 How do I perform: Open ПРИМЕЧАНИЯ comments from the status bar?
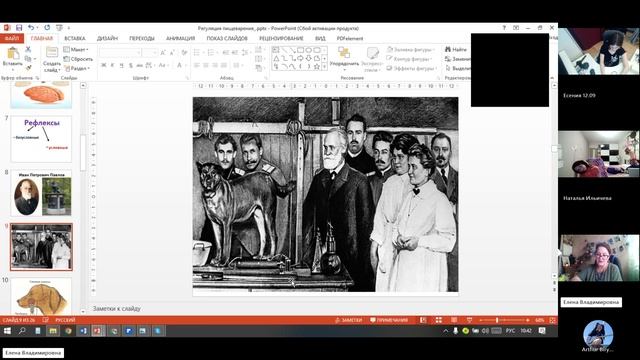pos(389,320)
